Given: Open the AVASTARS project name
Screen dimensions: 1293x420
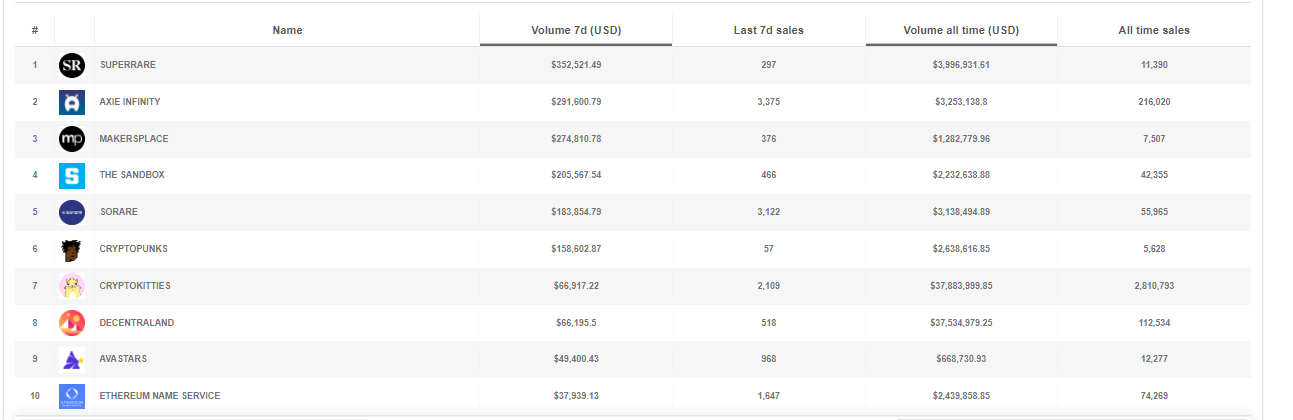Looking at the screenshot, I should [x=123, y=359].
